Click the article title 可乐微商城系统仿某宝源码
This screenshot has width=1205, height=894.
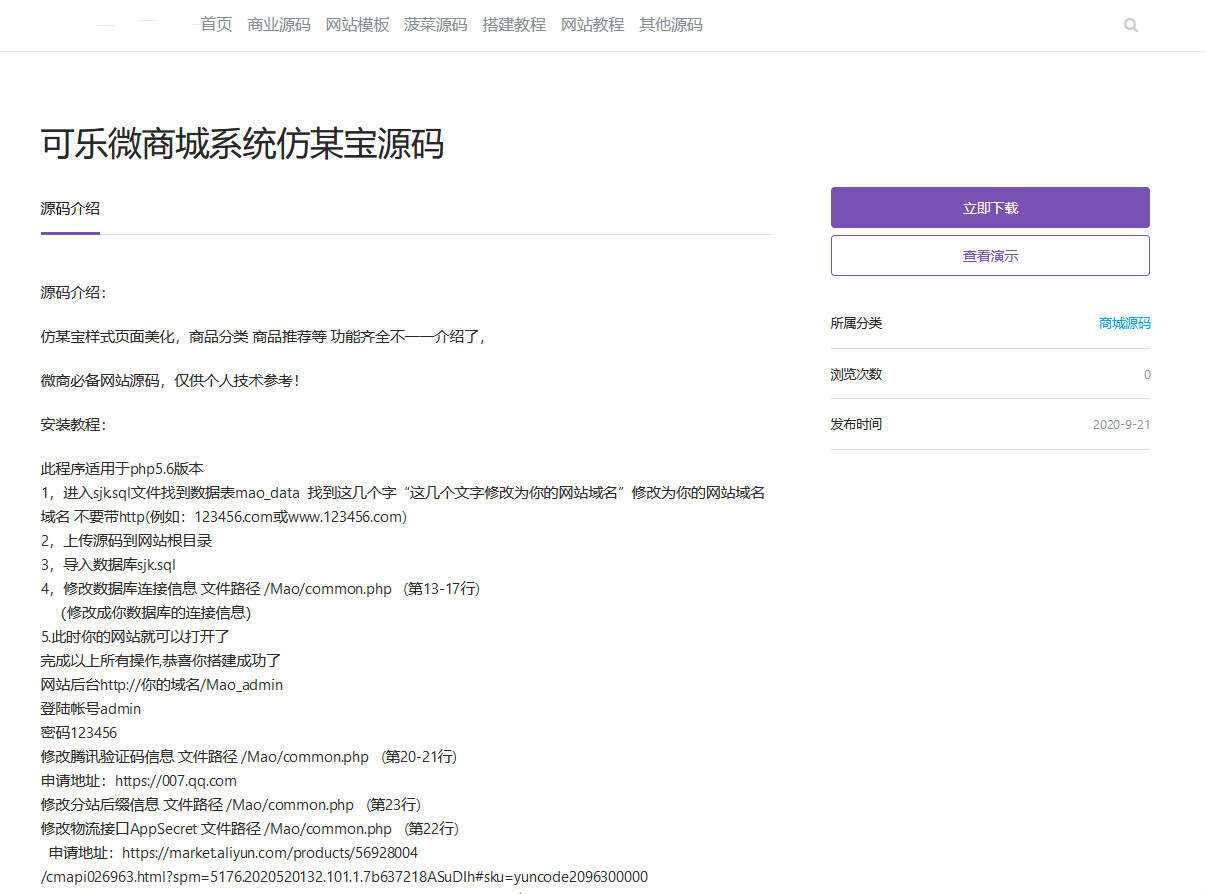(243, 146)
